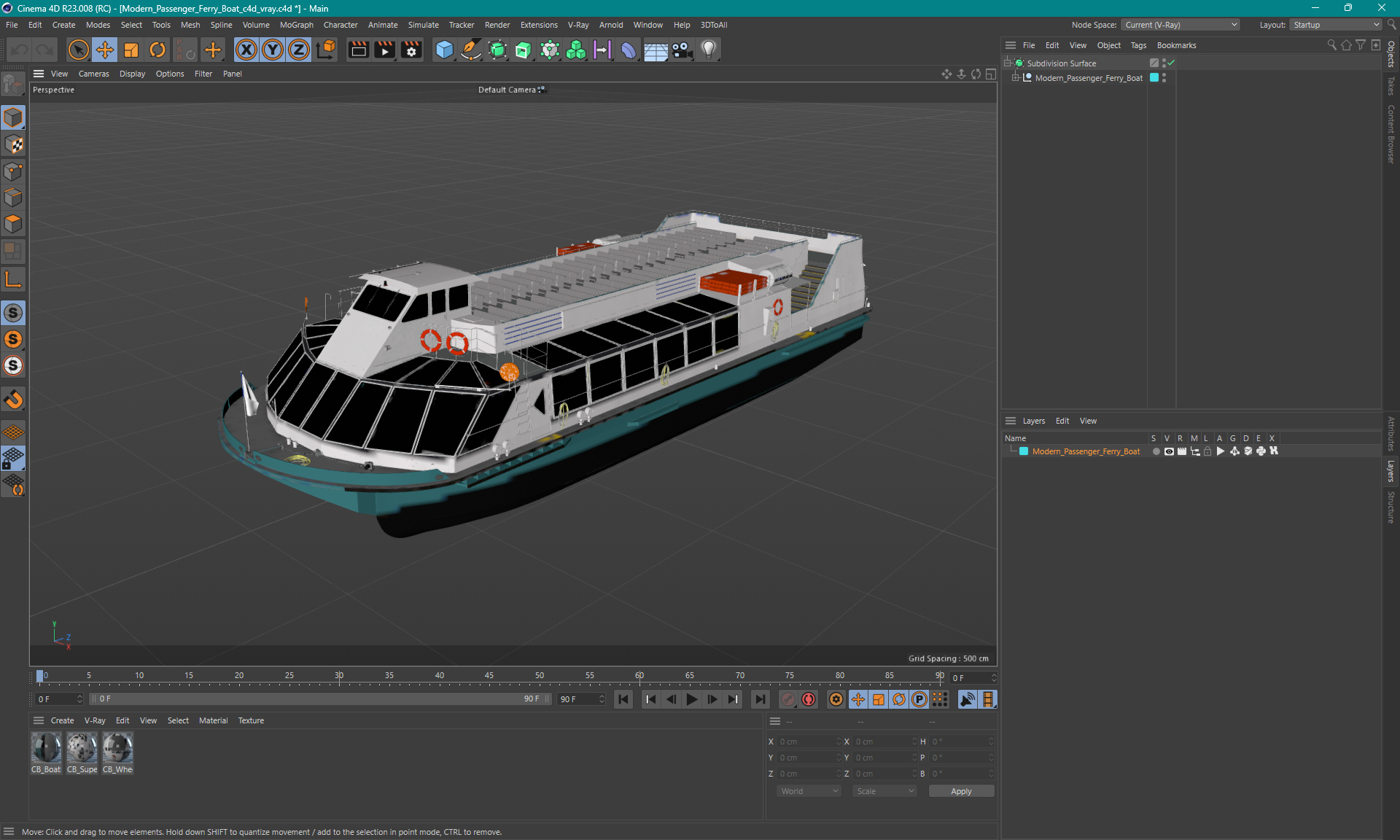Click cyan layer color swatch in Layers panel
Image resolution: width=1400 pixels, height=840 pixels.
pos(1024,451)
